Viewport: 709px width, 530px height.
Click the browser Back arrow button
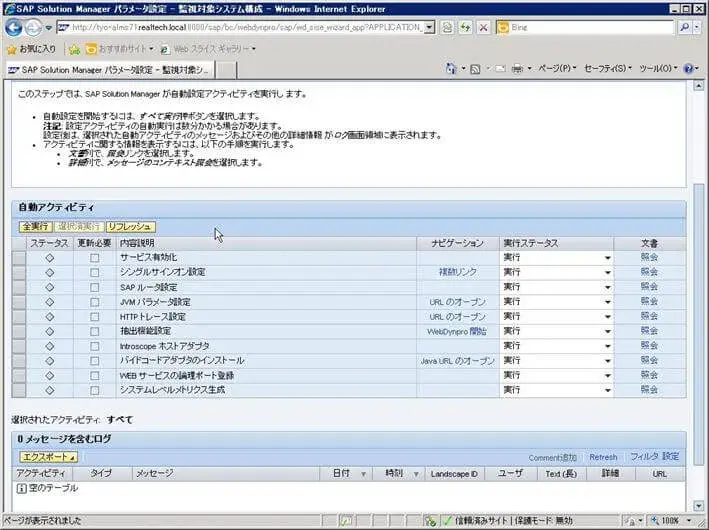[x=14, y=28]
